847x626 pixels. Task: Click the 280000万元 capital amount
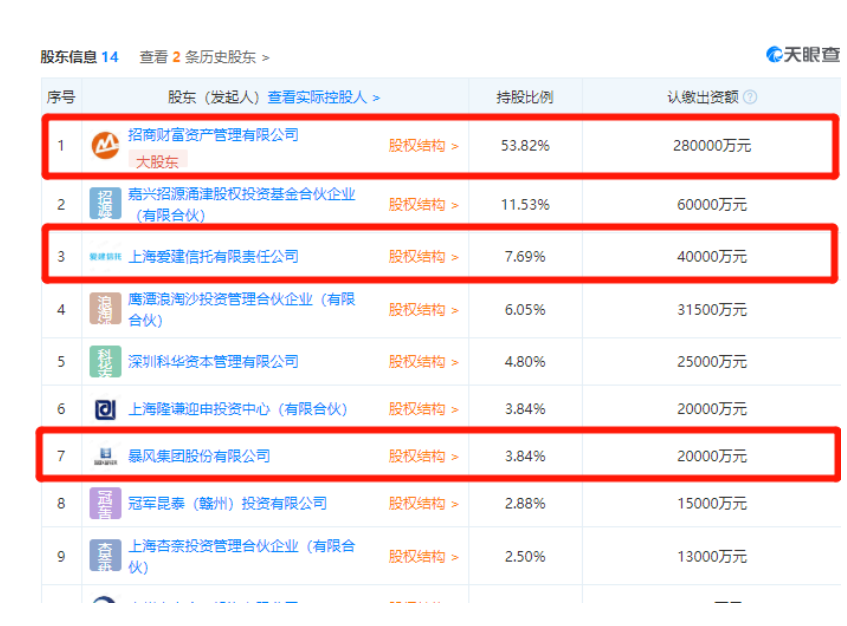(712, 146)
